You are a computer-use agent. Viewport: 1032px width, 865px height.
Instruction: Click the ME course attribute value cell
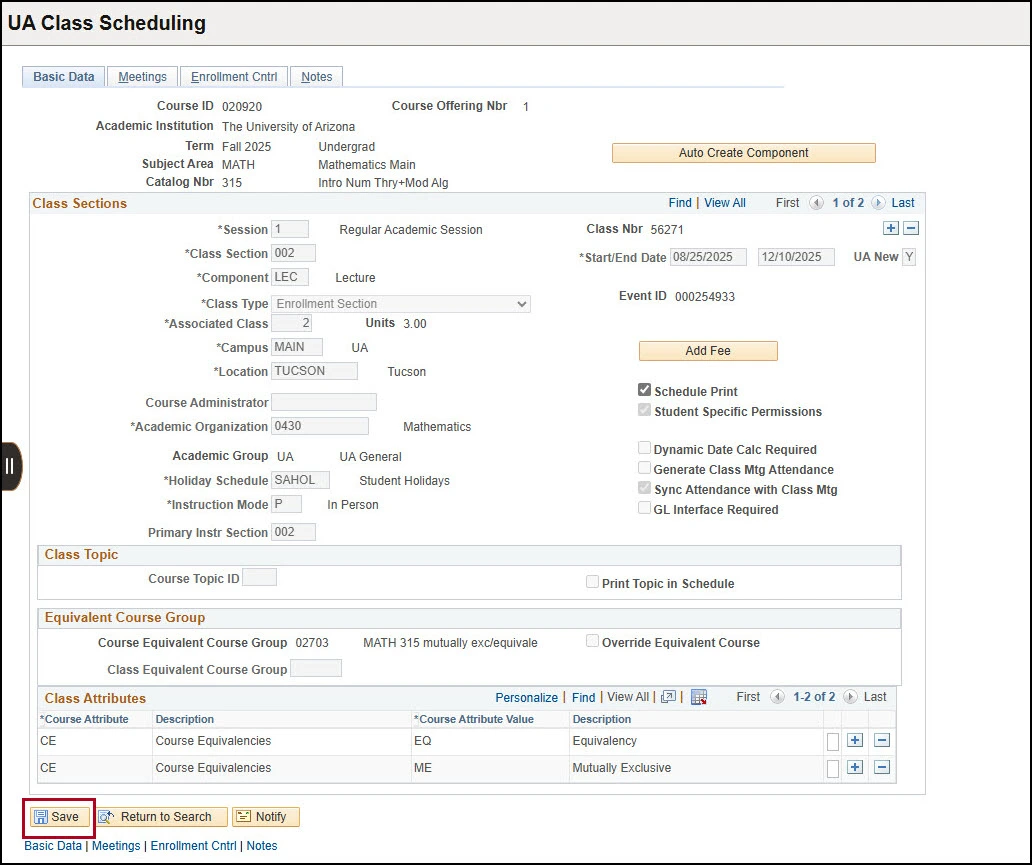pos(490,768)
